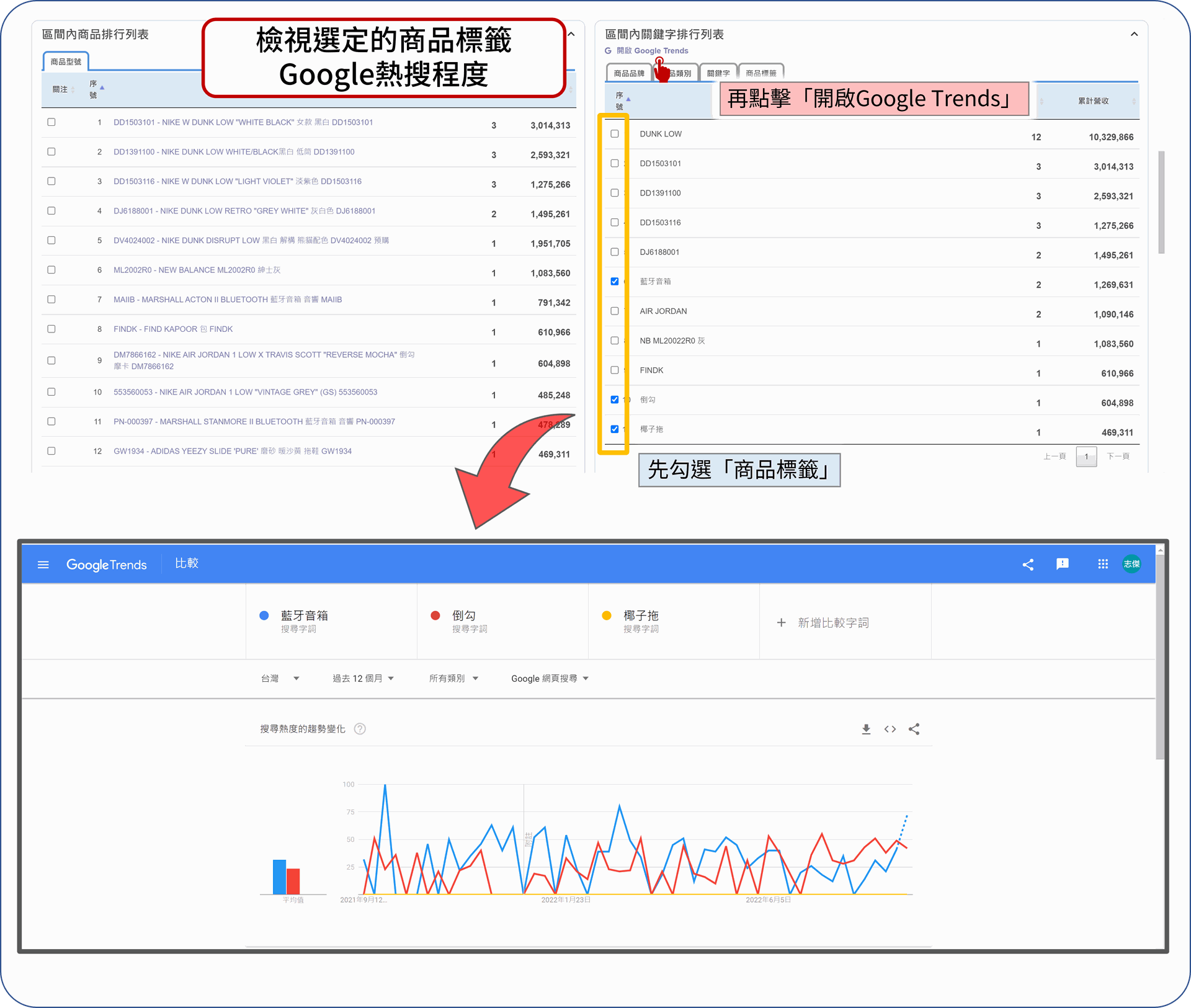Go to 上一頁 in keyword table pagination
The width and height of the screenshot is (1191, 1008).
[1055, 457]
